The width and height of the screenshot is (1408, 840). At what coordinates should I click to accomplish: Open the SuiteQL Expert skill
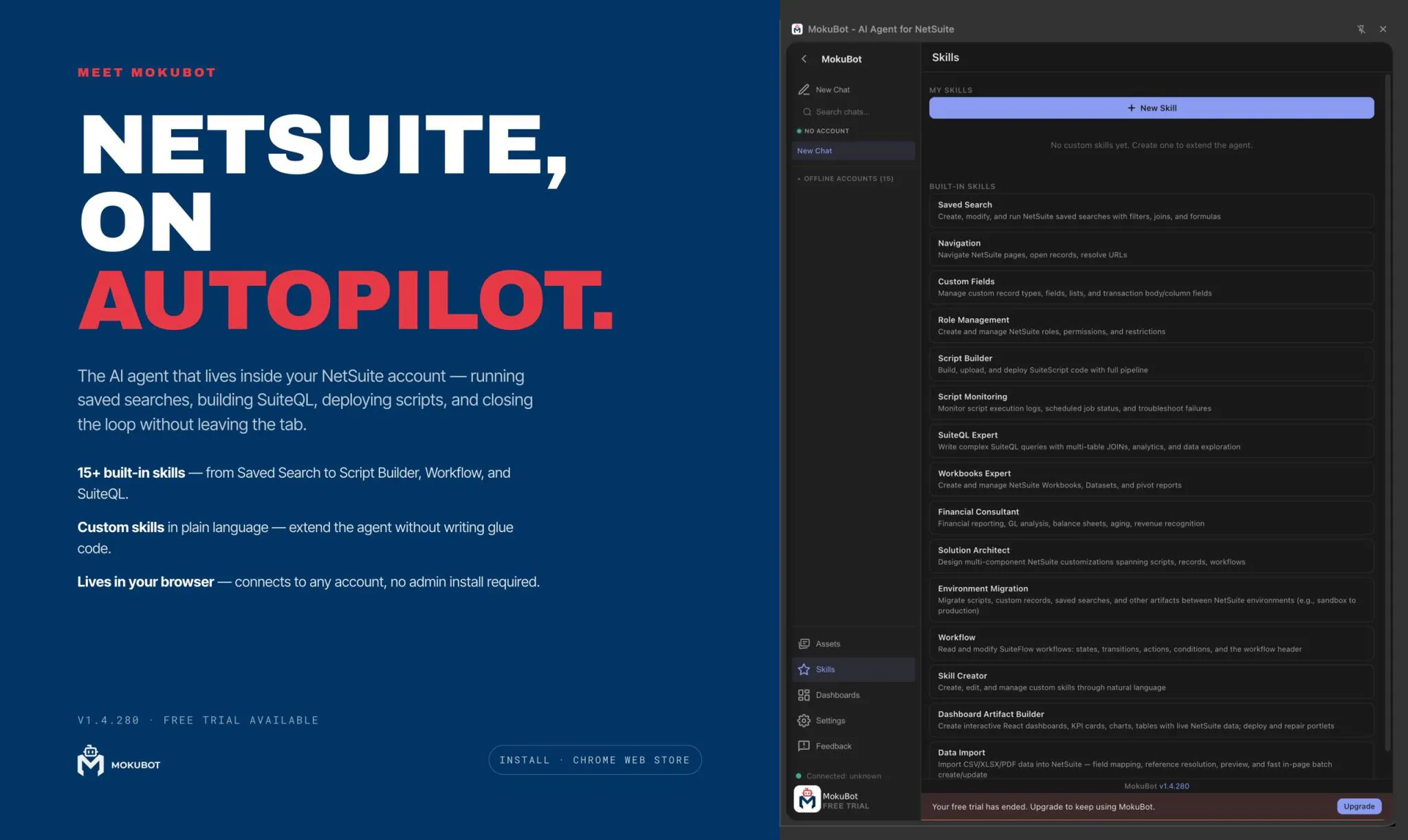coord(1152,441)
